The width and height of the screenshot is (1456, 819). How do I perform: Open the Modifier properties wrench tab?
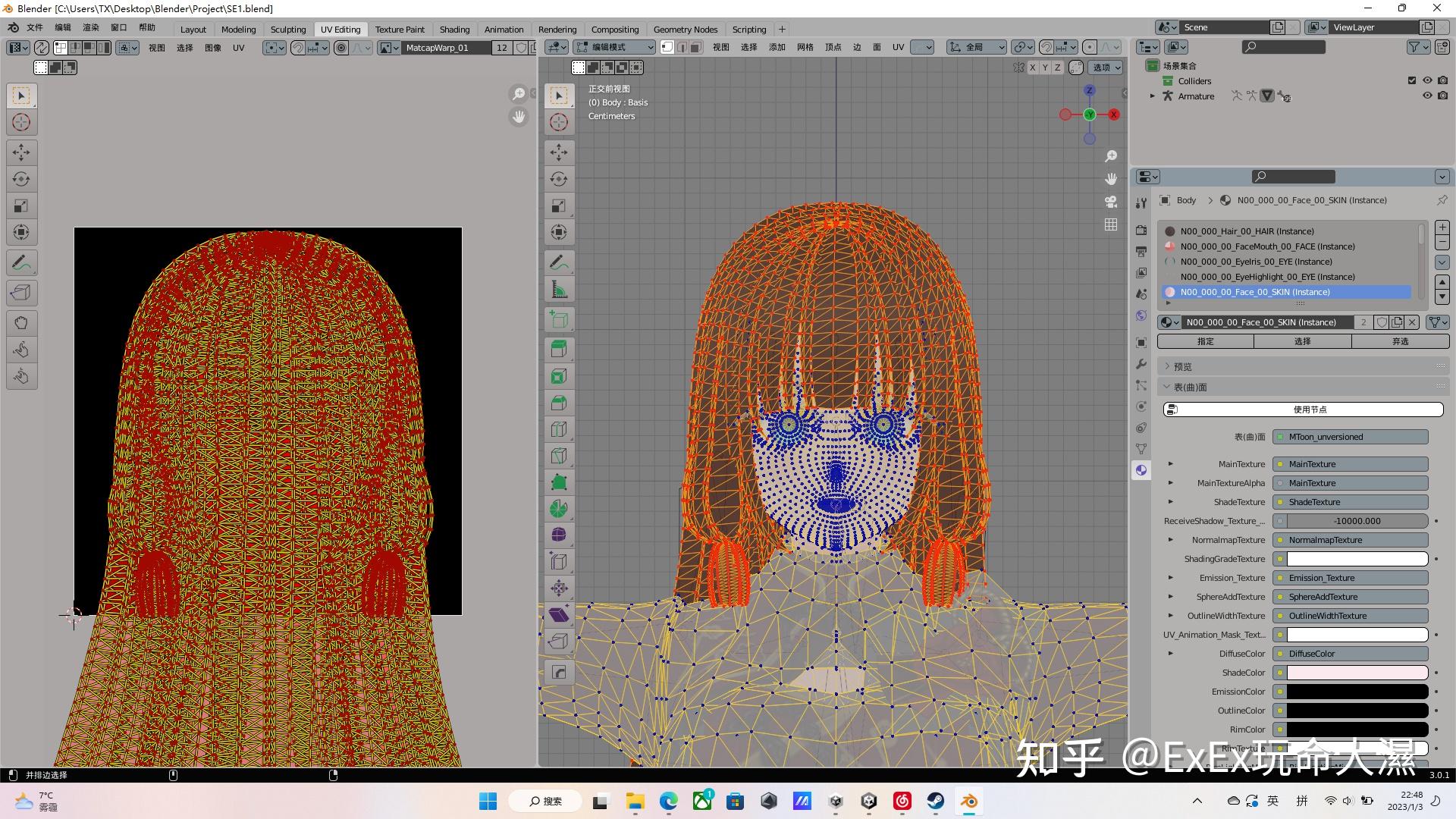1141,365
